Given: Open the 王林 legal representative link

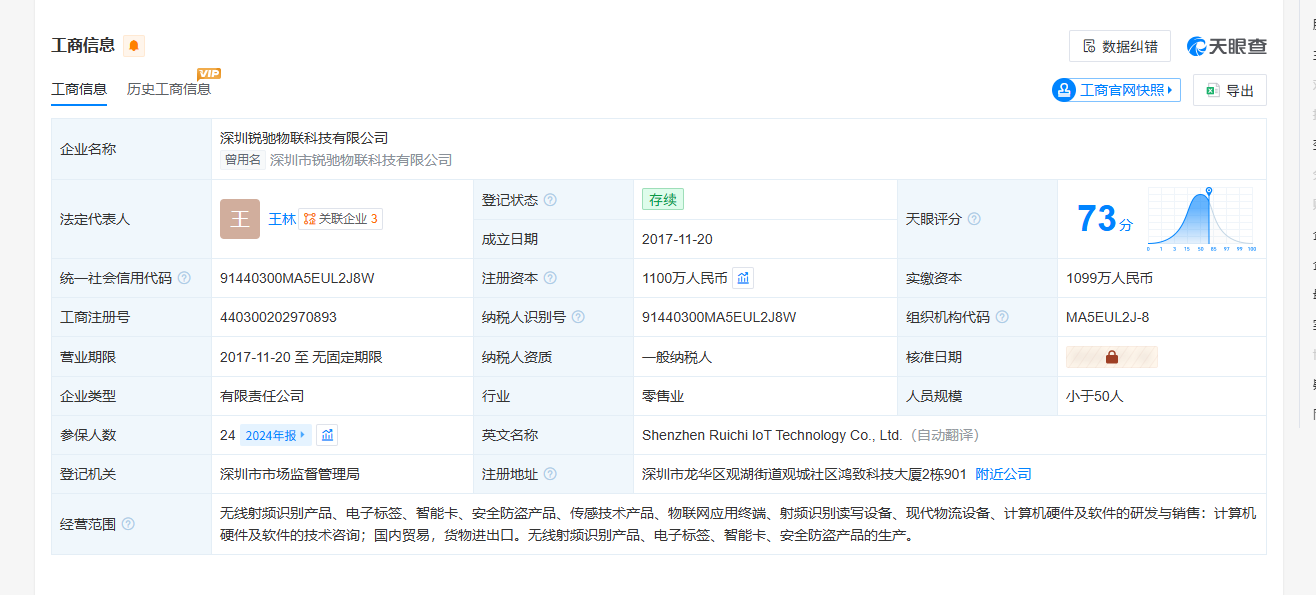Looking at the screenshot, I should click(x=282, y=219).
